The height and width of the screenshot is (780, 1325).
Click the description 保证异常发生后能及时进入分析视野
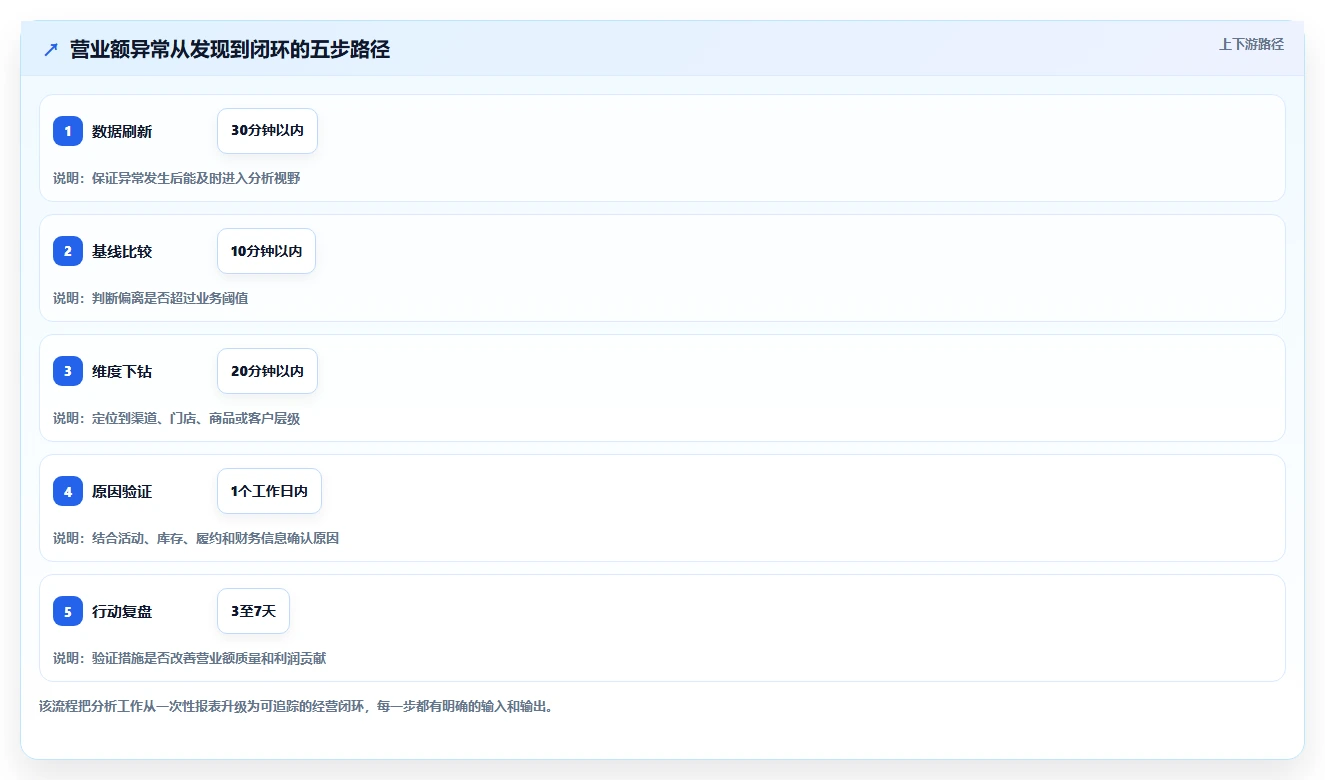pyautogui.click(x=196, y=178)
